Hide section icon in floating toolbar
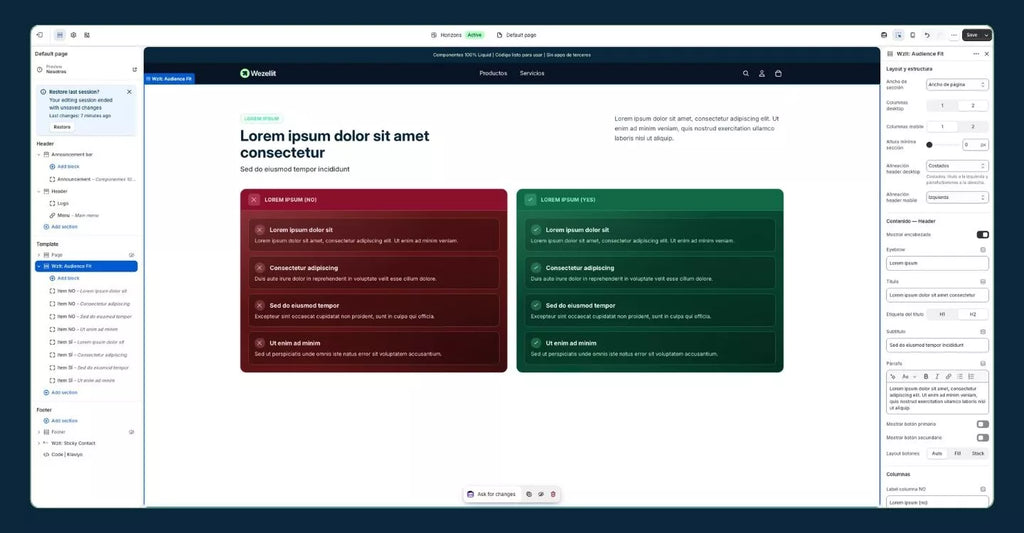The width and height of the screenshot is (1024, 533). 541,494
